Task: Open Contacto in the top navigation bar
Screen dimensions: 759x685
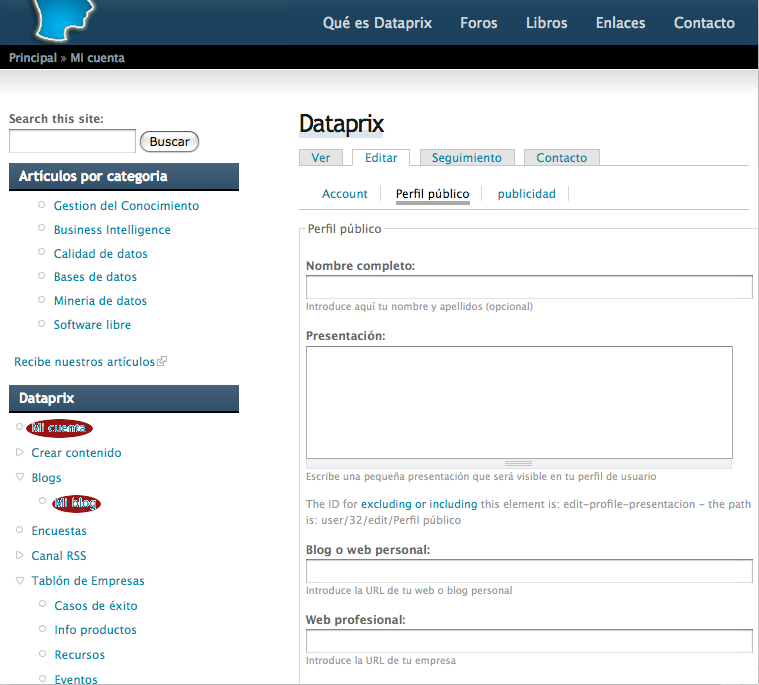Action: pos(704,23)
